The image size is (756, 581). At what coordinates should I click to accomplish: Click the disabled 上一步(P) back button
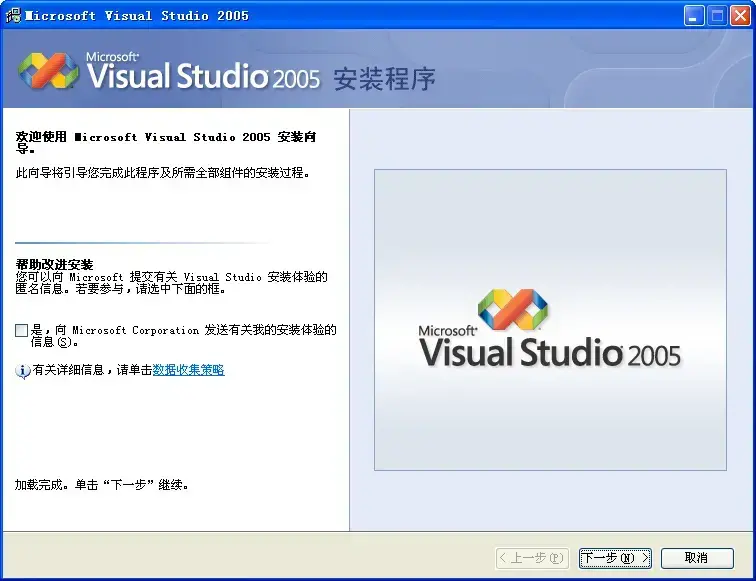[532, 558]
